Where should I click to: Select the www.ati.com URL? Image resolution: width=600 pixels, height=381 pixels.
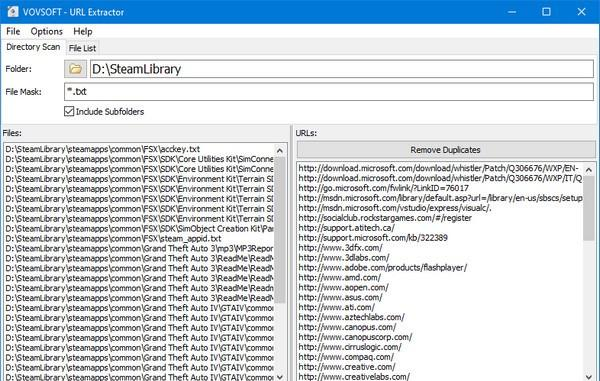point(336,308)
